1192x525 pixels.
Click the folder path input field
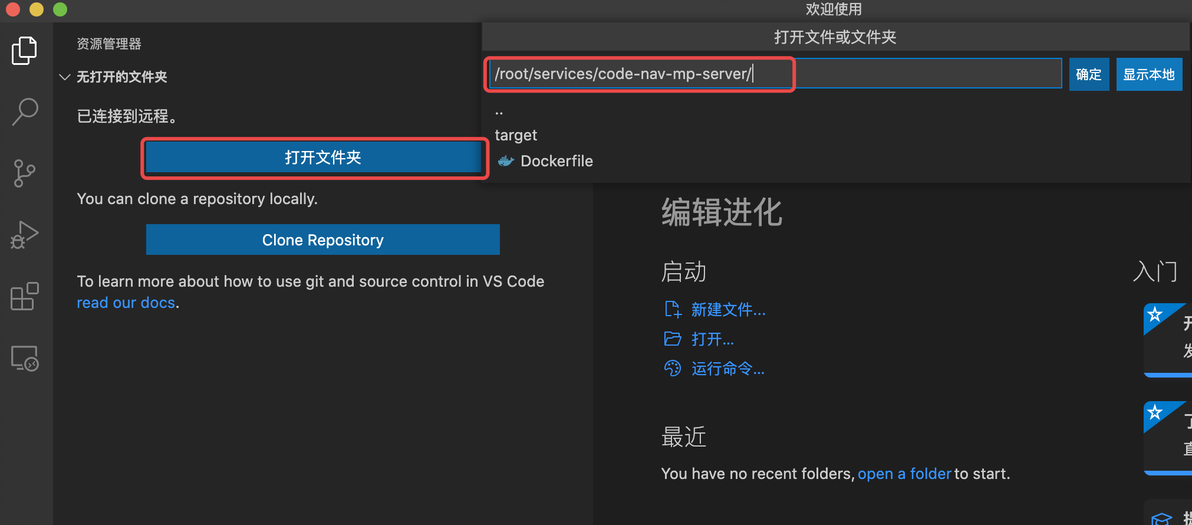(774, 74)
